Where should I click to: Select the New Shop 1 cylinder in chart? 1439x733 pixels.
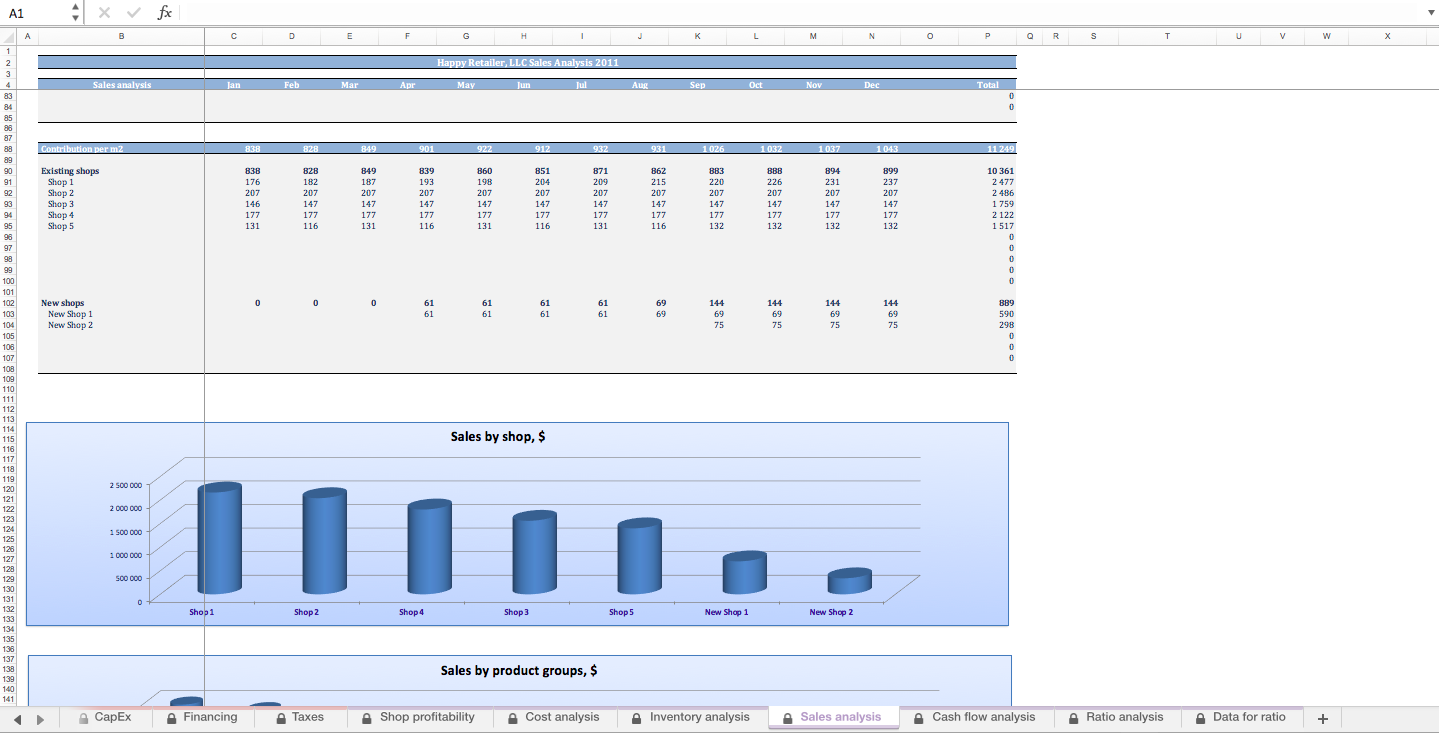744,572
